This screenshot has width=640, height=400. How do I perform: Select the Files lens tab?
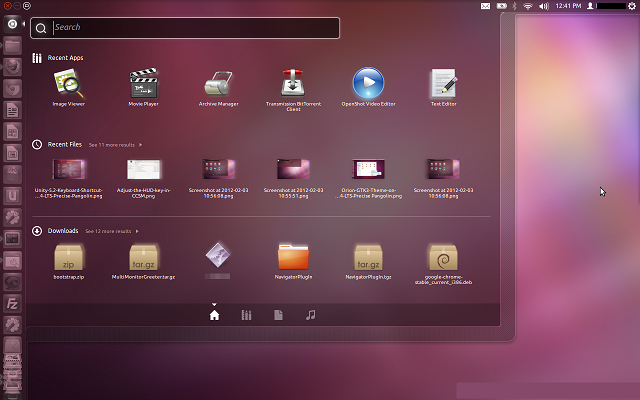(278, 315)
